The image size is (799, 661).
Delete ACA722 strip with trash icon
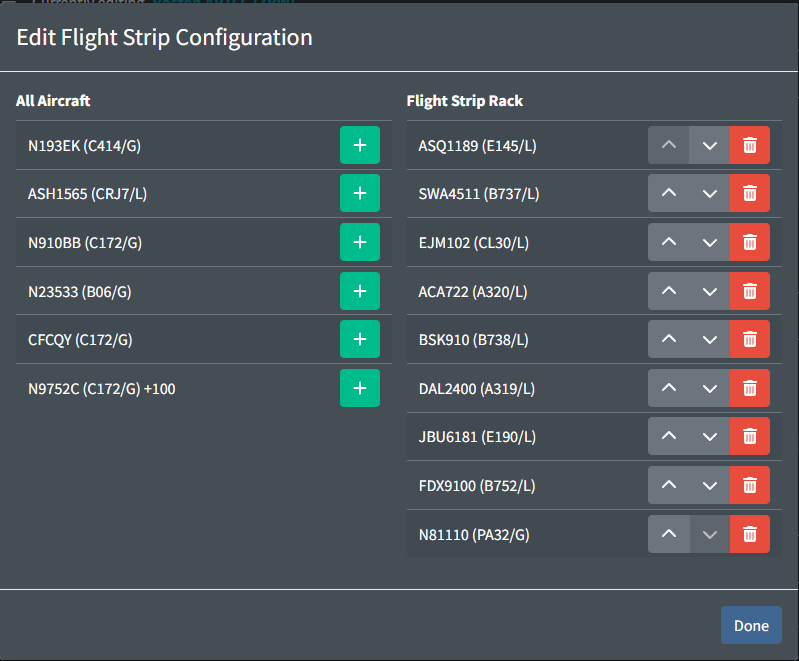coord(750,291)
